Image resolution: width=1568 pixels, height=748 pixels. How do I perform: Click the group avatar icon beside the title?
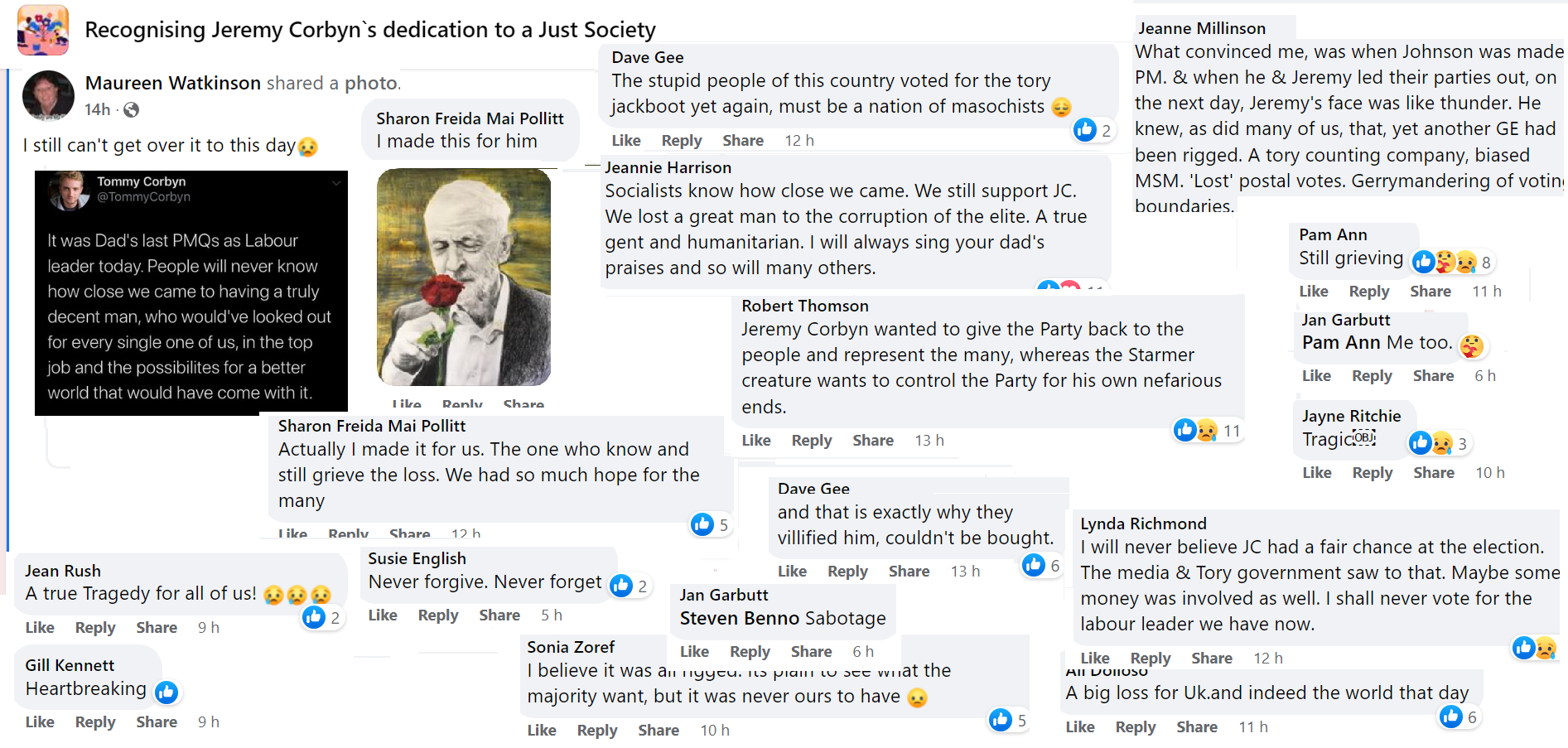(43, 31)
